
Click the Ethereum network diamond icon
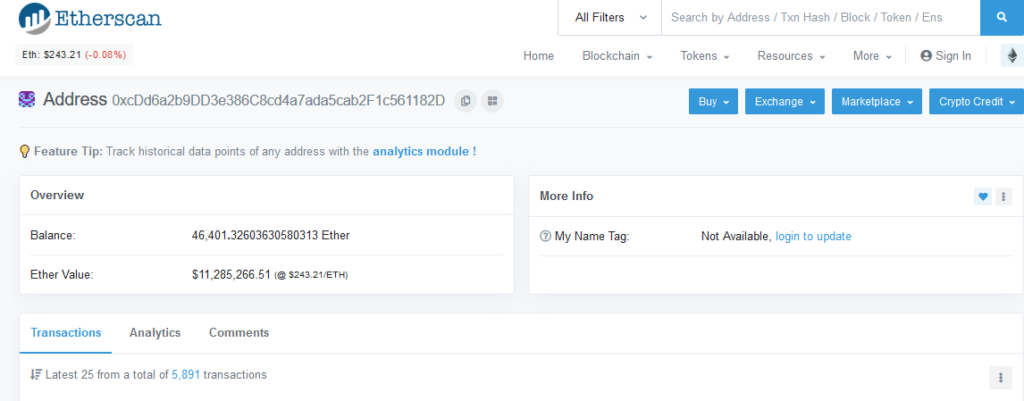pyautogui.click(x=1012, y=56)
